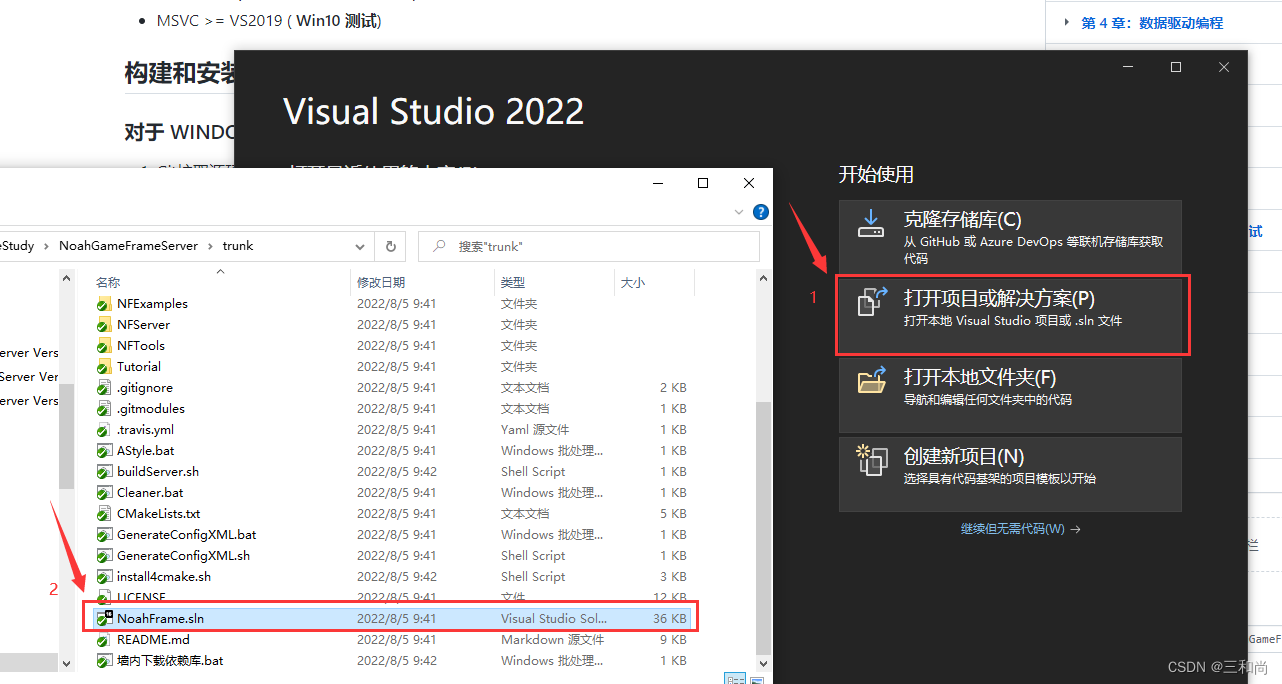This screenshot has width=1282, height=684.
Task: Click the GenerateConfigXML.sh file icon
Action: (103, 556)
